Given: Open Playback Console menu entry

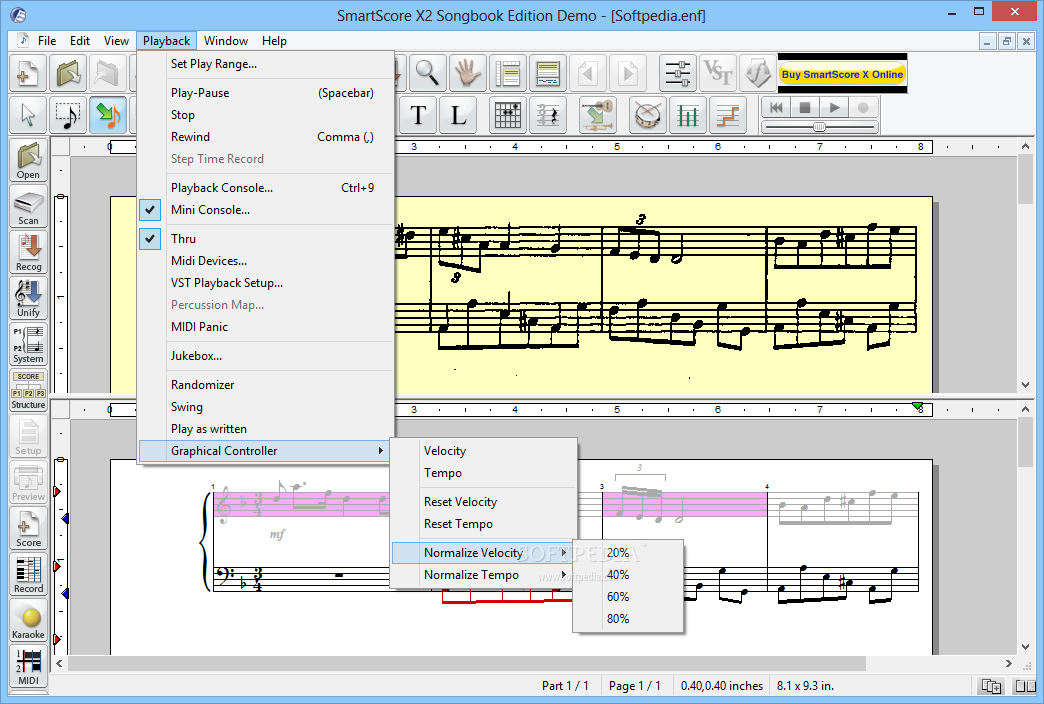Looking at the screenshot, I should pos(266,188).
